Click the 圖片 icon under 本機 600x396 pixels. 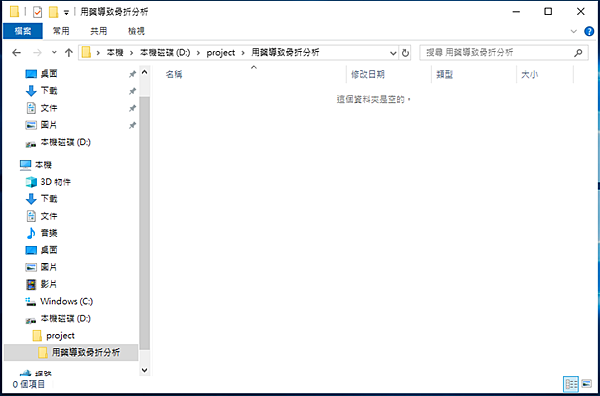(x=31, y=267)
